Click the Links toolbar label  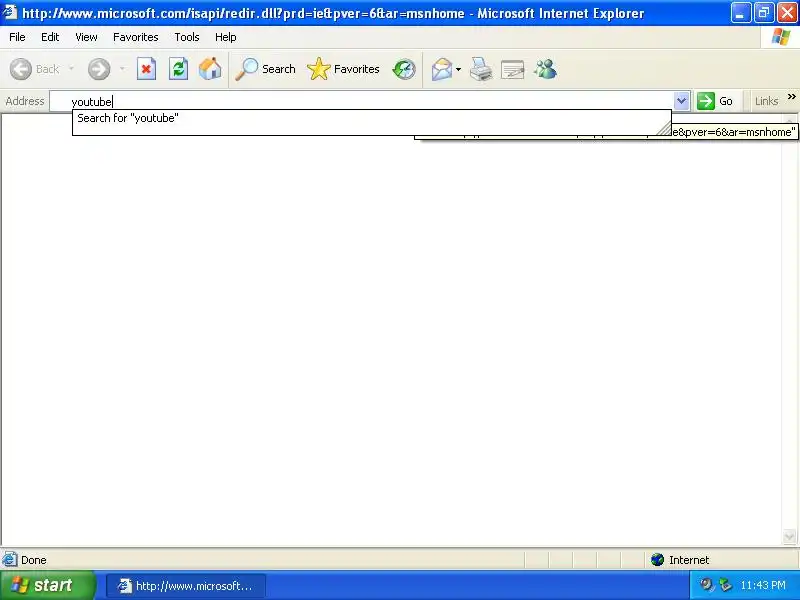click(766, 101)
